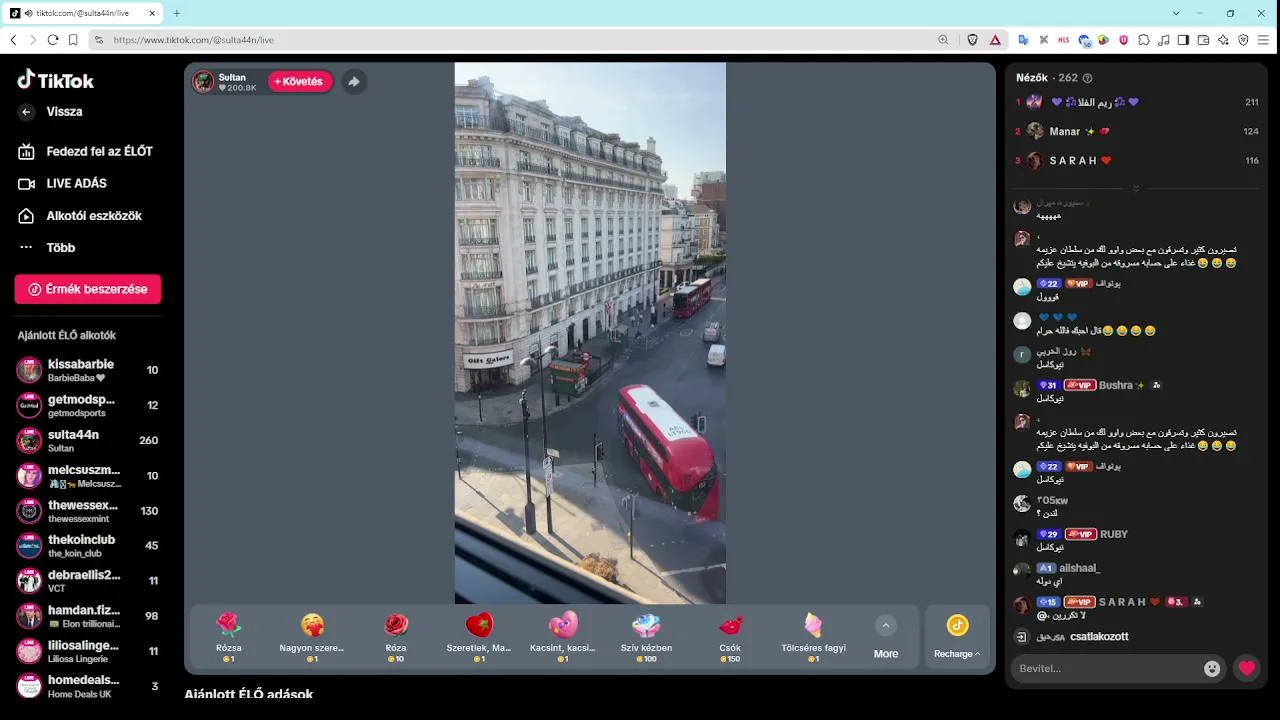Open LIVE ADÁS in the sidebar
Screen dimensions: 1280x720
tap(63, 183)
